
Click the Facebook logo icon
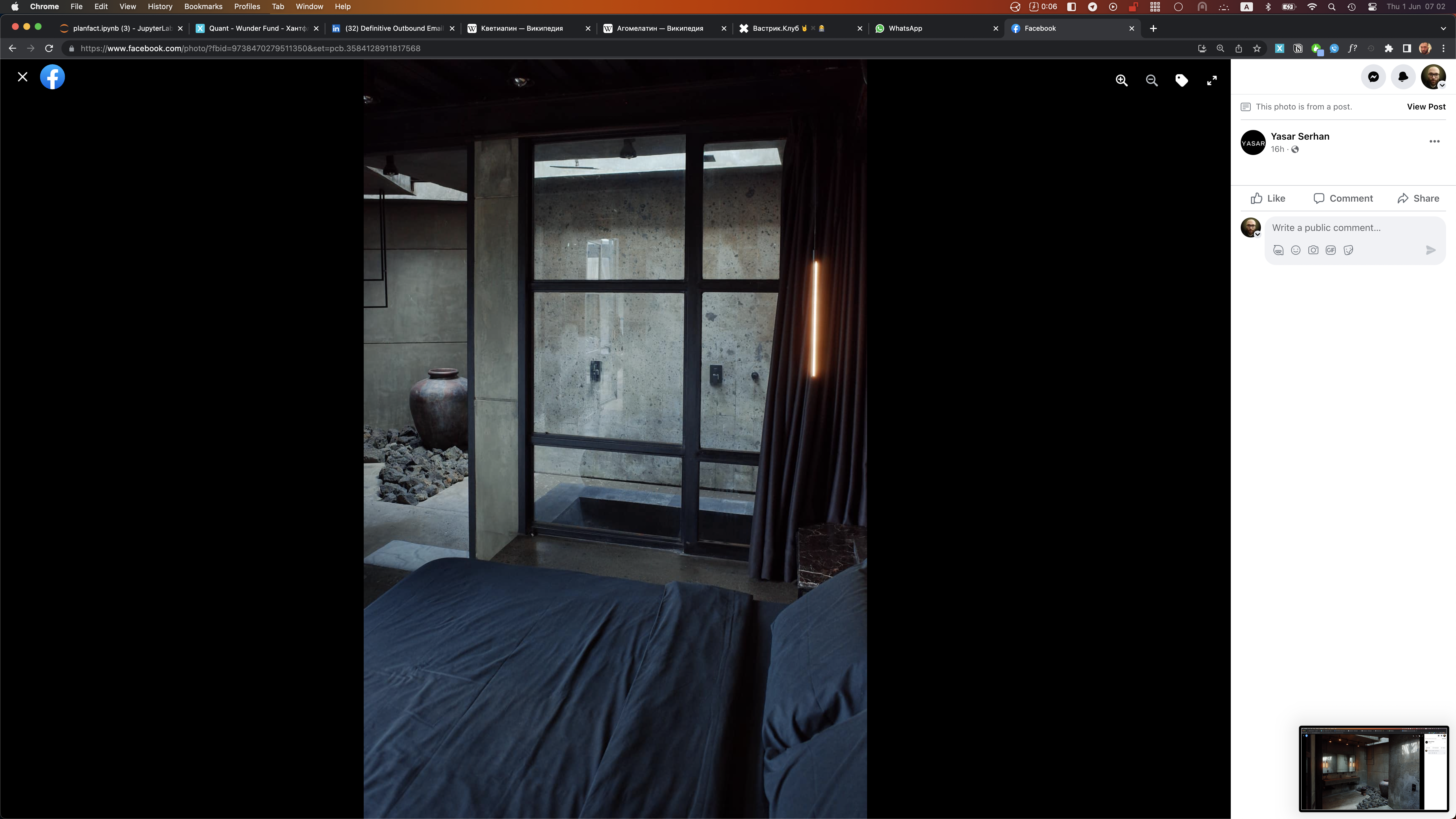point(53,77)
